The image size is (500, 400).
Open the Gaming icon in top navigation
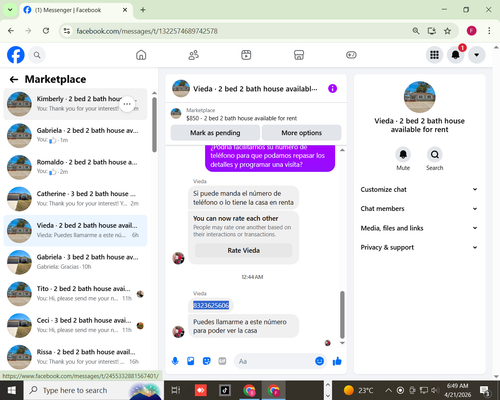click(x=351, y=55)
